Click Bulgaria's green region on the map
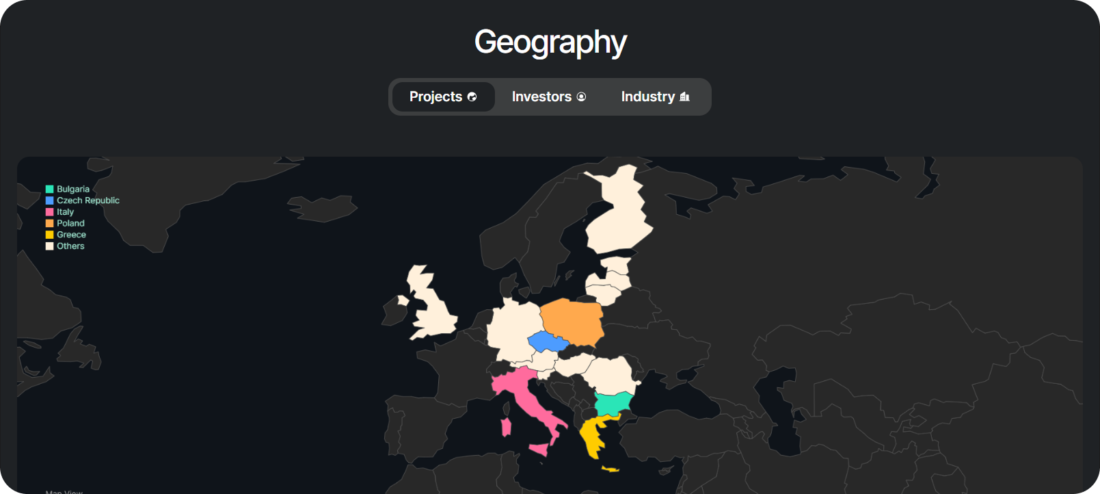 [x=613, y=404]
